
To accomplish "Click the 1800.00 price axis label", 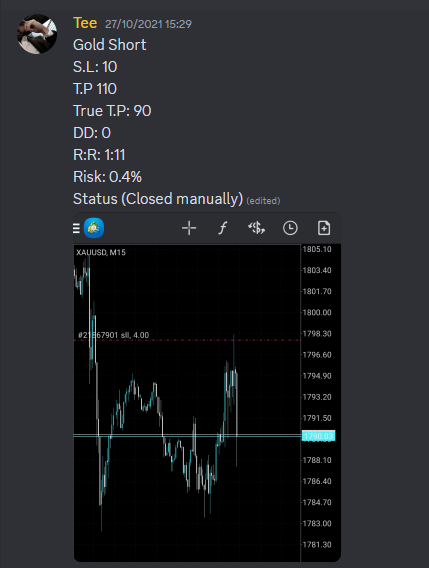I will [317, 313].
